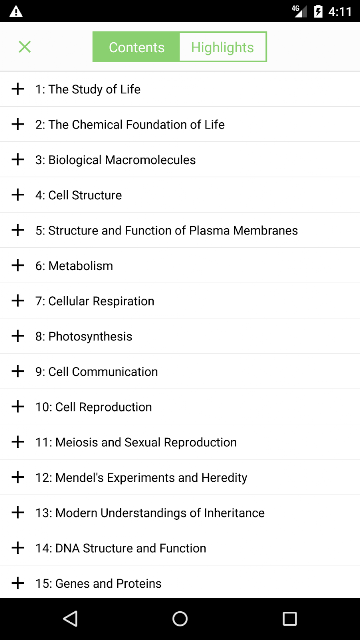The width and height of the screenshot is (360, 640).
Task: Select Meiosis and Sexual Reproduction chapter
Action: tap(180, 442)
